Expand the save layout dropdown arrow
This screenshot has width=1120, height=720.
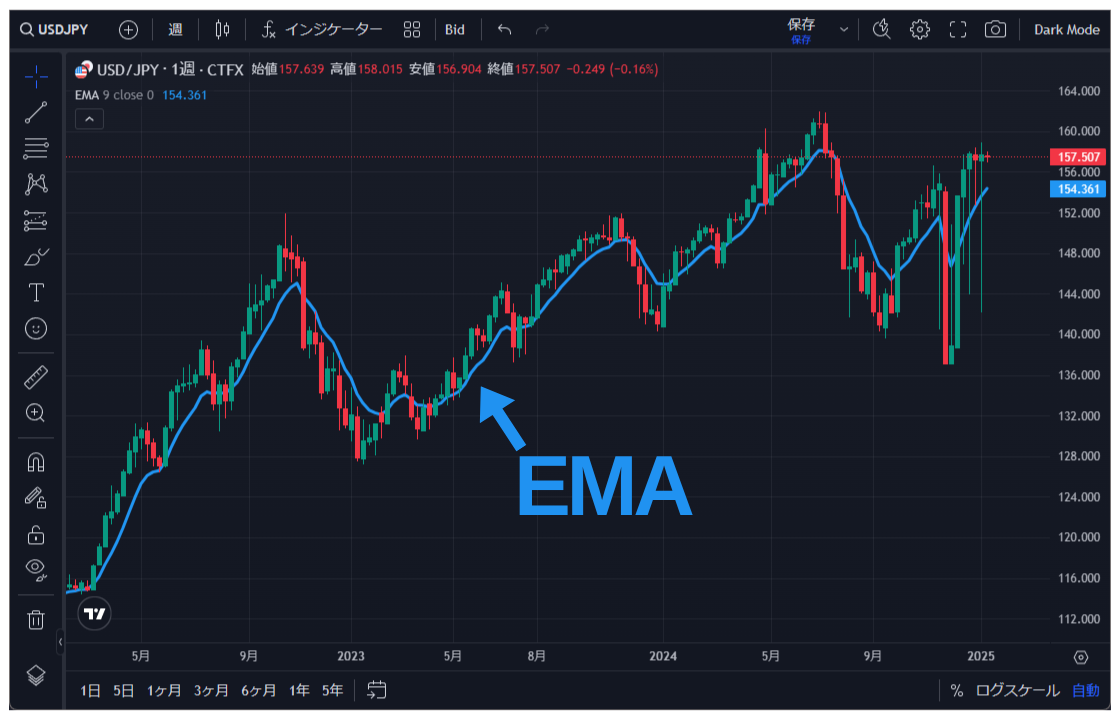point(844,30)
